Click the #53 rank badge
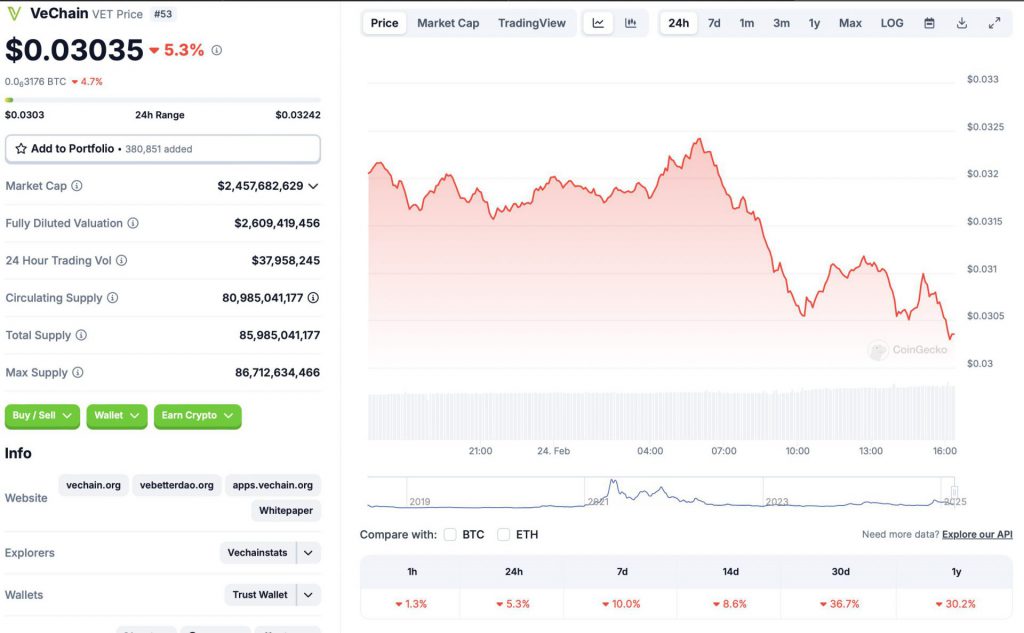 (163, 14)
